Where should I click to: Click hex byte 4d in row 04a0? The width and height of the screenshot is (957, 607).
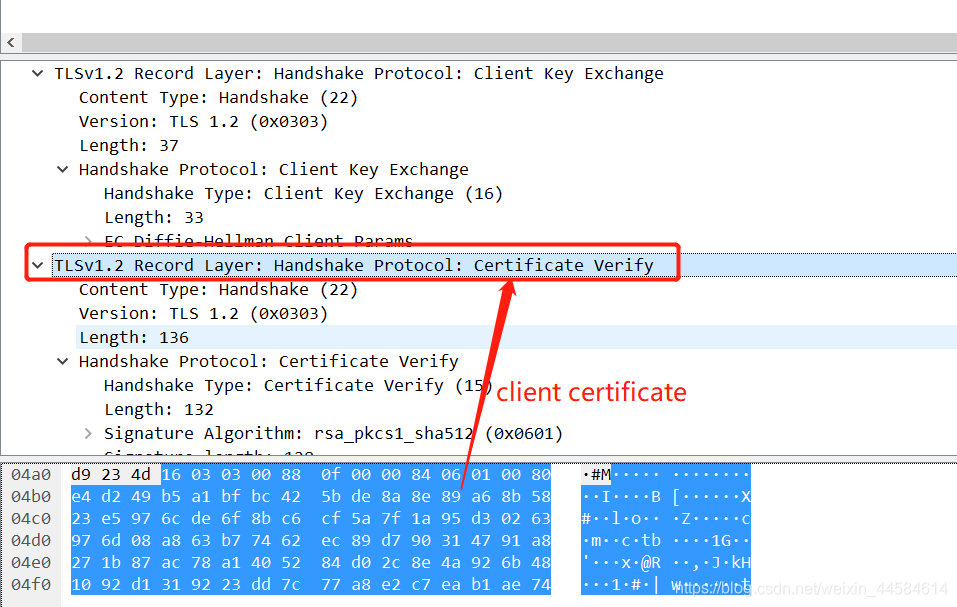[141, 475]
